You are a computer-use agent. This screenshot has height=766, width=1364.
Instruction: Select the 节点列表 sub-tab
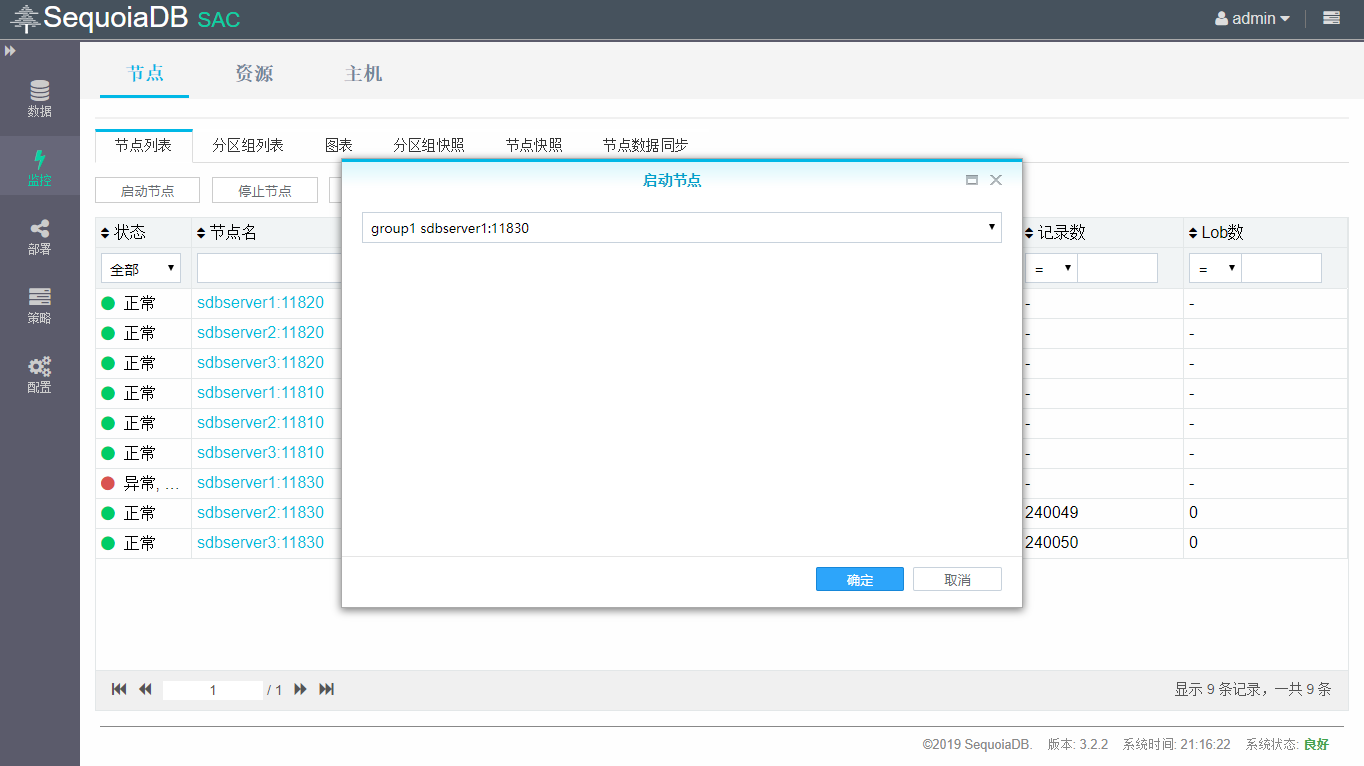pyautogui.click(x=143, y=145)
